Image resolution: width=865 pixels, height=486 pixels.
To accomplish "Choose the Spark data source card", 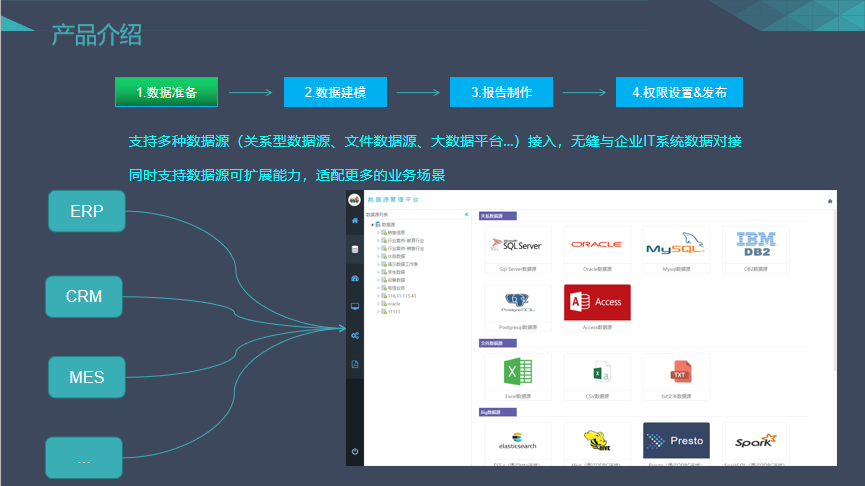I will click(756, 444).
